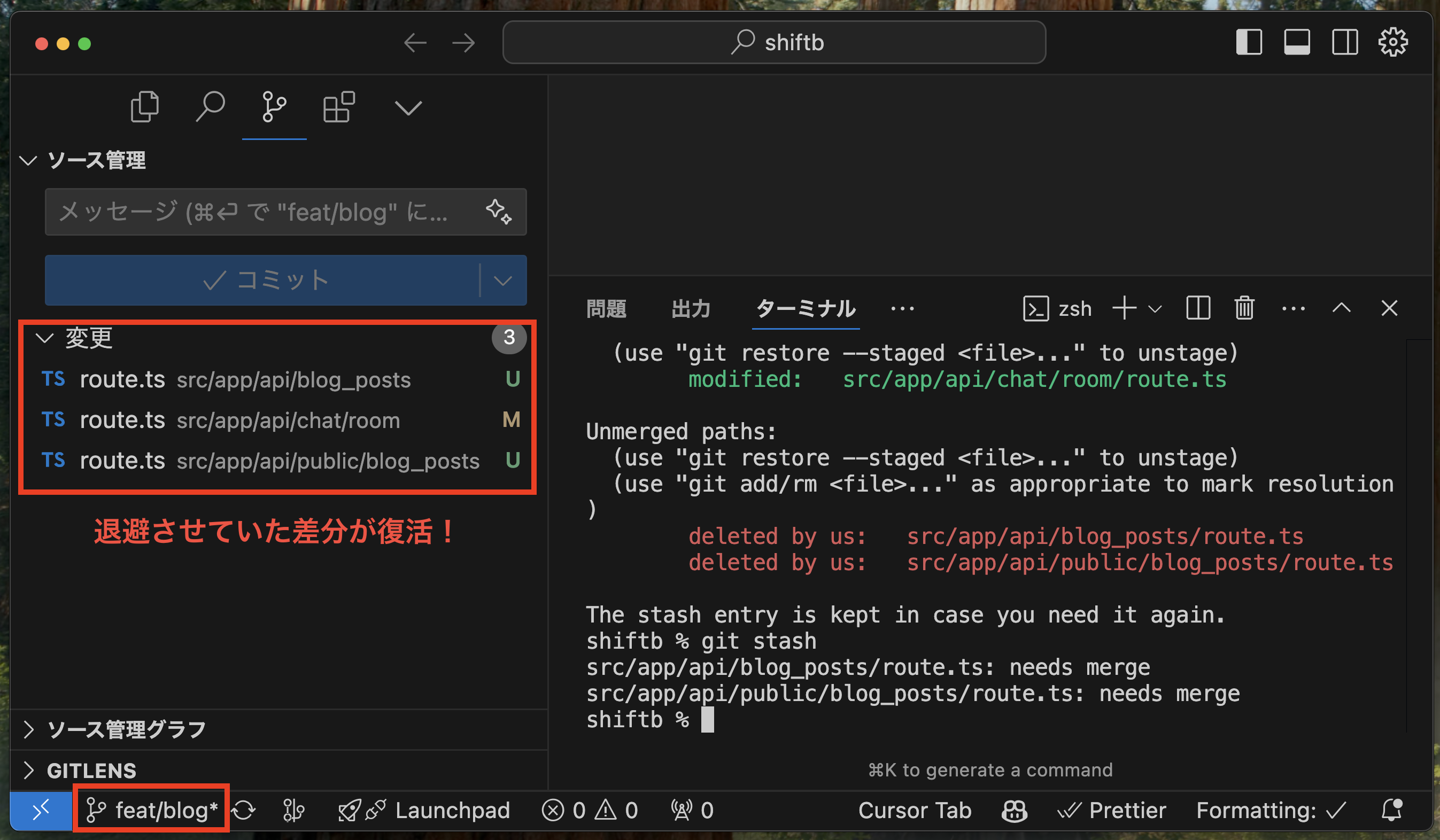Image resolution: width=1440 pixels, height=840 pixels.
Task: Toggle the secondary sidebar layout icon
Action: coord(1344,42)
